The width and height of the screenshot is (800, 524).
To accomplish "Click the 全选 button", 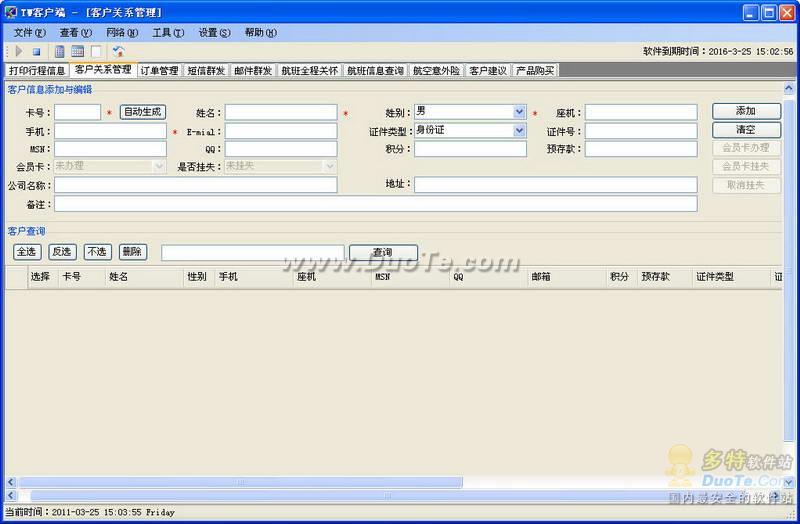I will 27,252.
